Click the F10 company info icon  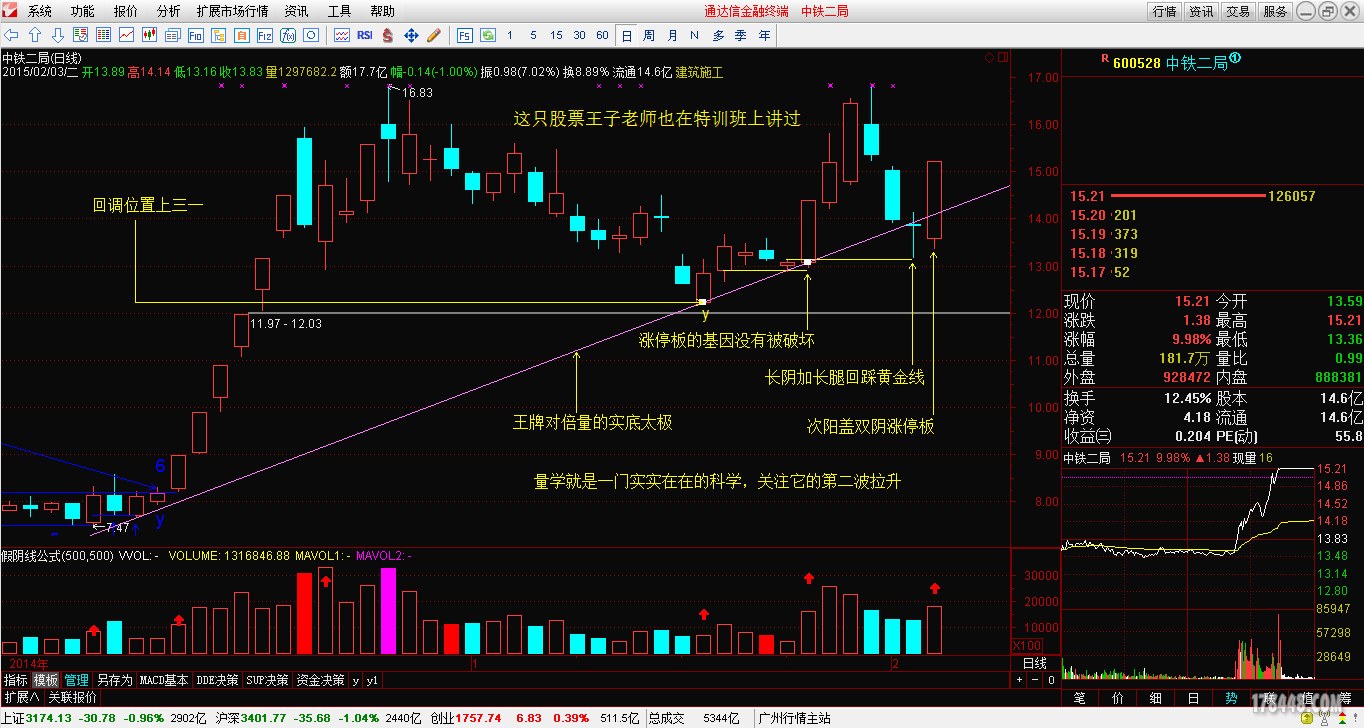[x=195, y=35]
